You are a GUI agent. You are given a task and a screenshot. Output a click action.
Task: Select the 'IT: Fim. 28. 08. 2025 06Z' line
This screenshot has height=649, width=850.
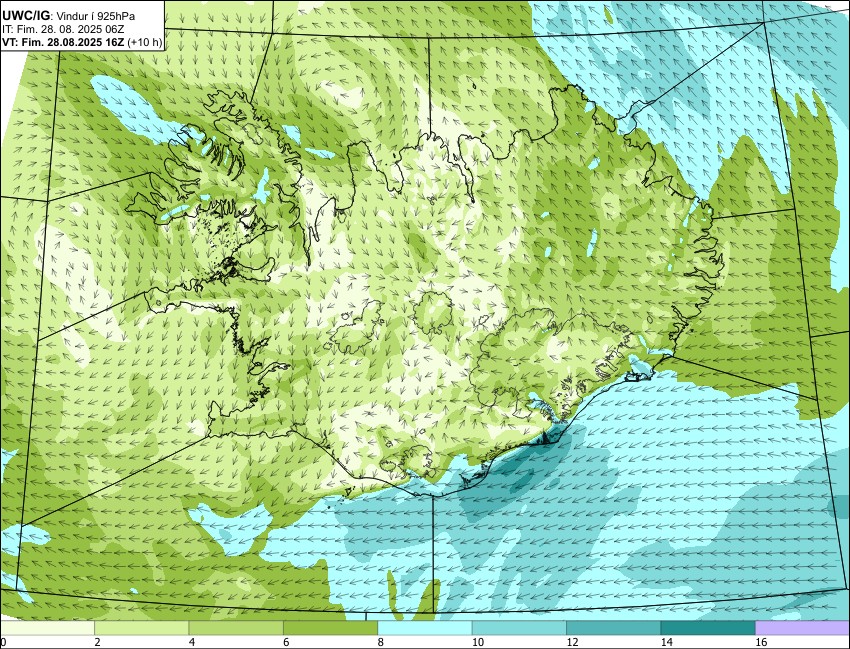63,29
